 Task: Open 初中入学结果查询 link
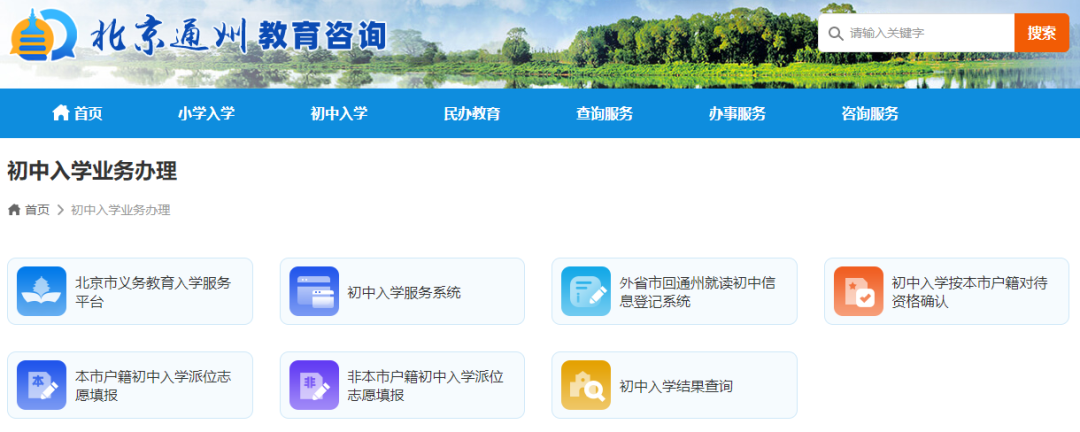[x=674, y=385]
